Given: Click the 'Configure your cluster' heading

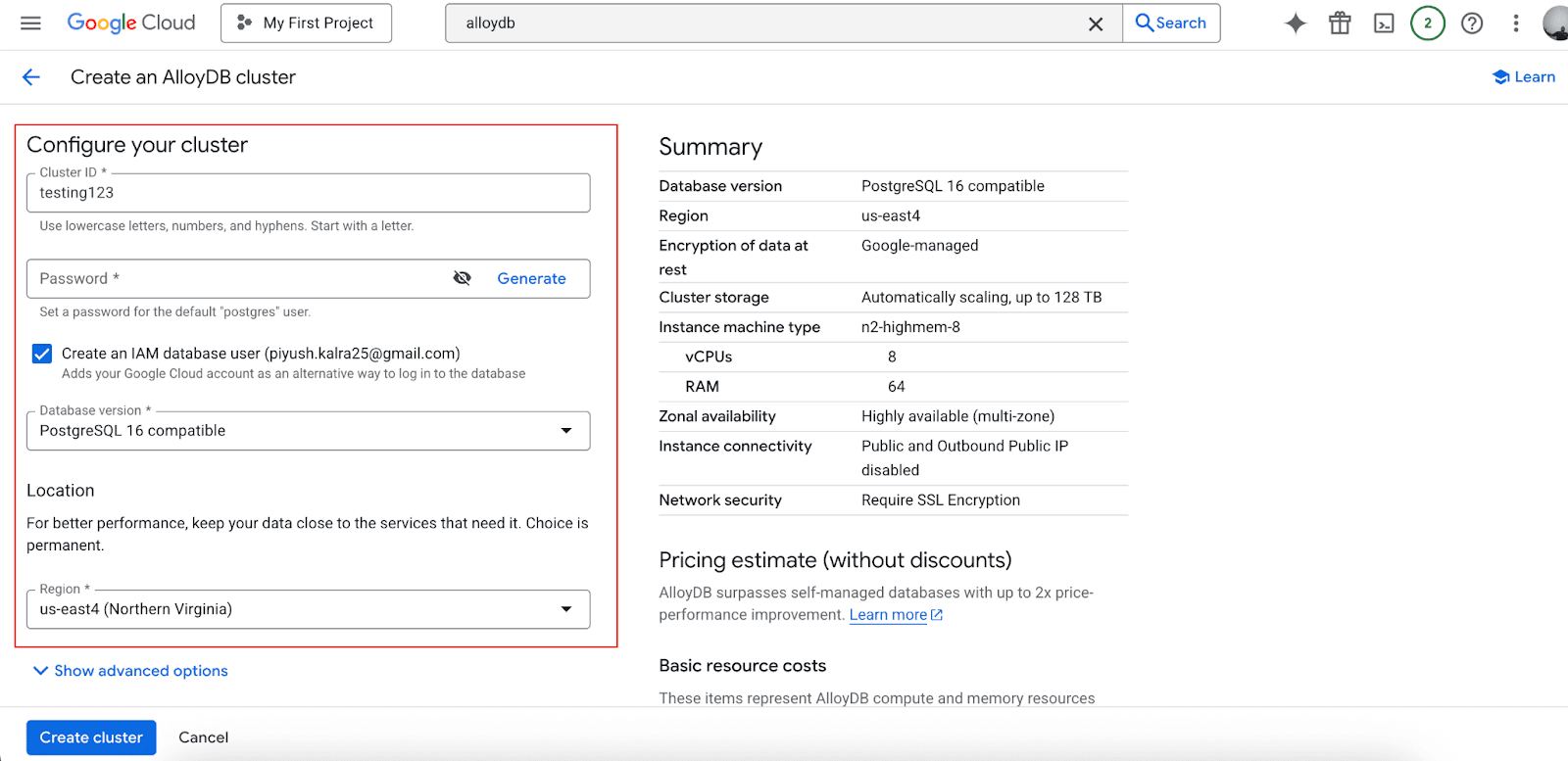Looking at the screenshot, I should (x=137, y=145).
